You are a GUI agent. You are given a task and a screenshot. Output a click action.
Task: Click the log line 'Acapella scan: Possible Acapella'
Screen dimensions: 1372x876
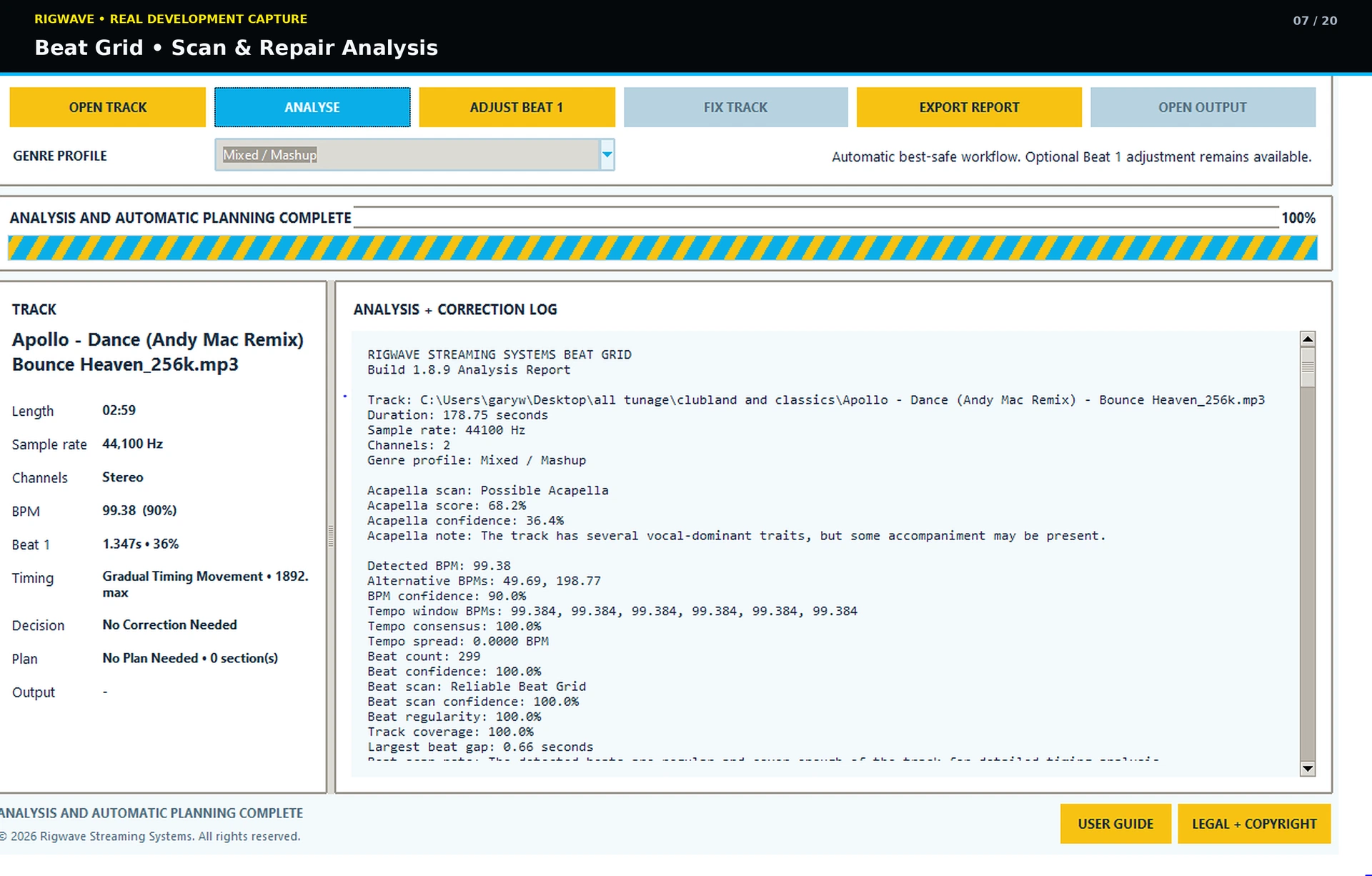pyautogui.click(x=488, y=490)
